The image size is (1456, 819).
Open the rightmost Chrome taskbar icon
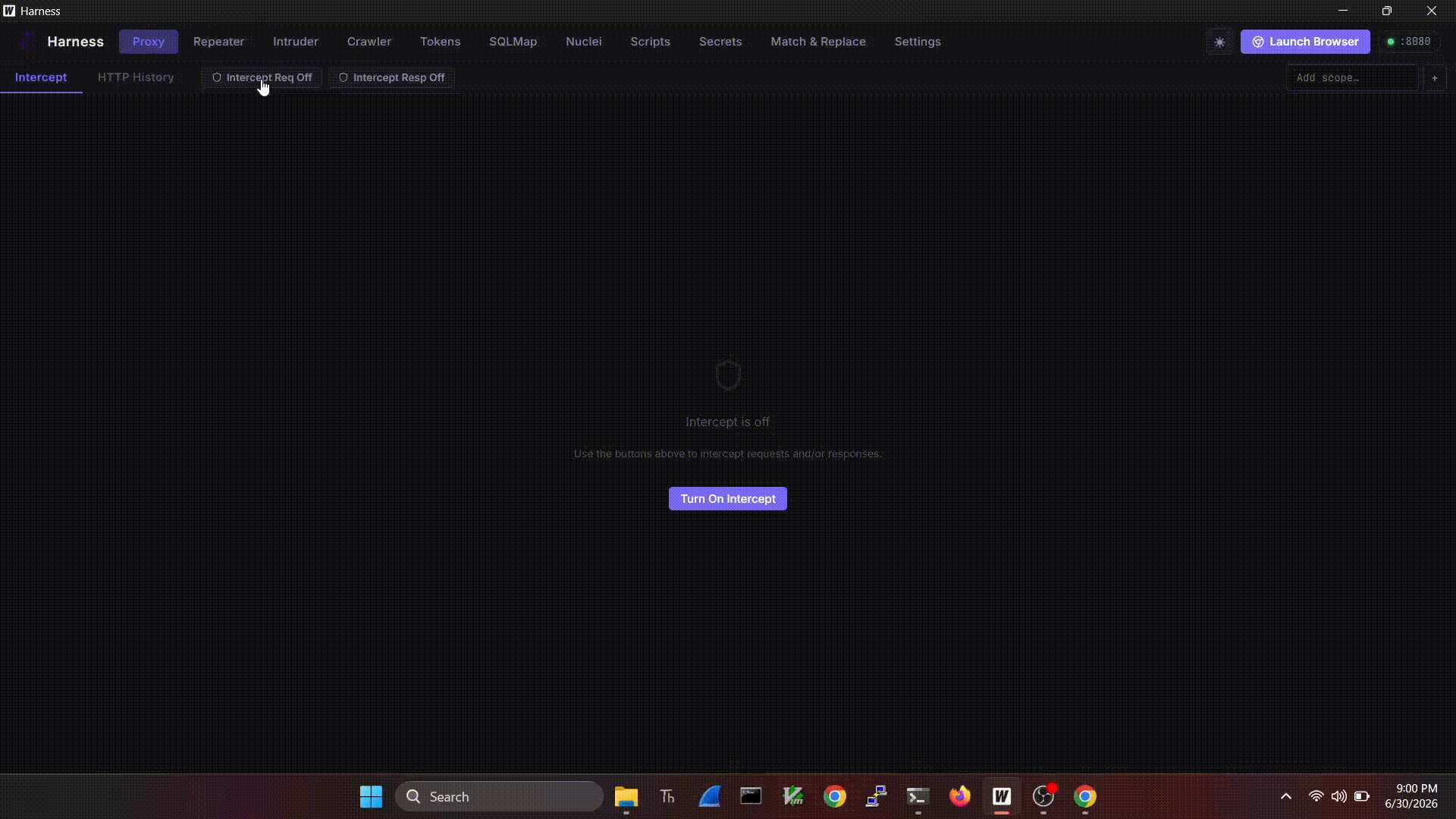(x=1085, y=796)
